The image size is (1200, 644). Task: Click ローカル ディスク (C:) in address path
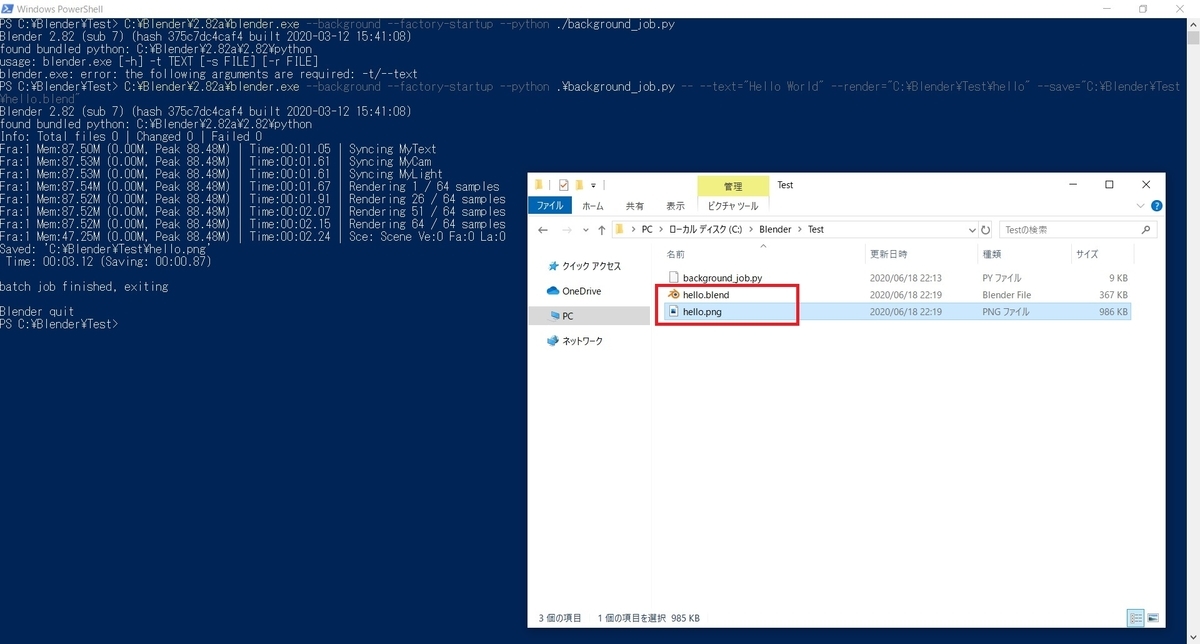click(706, 229)
